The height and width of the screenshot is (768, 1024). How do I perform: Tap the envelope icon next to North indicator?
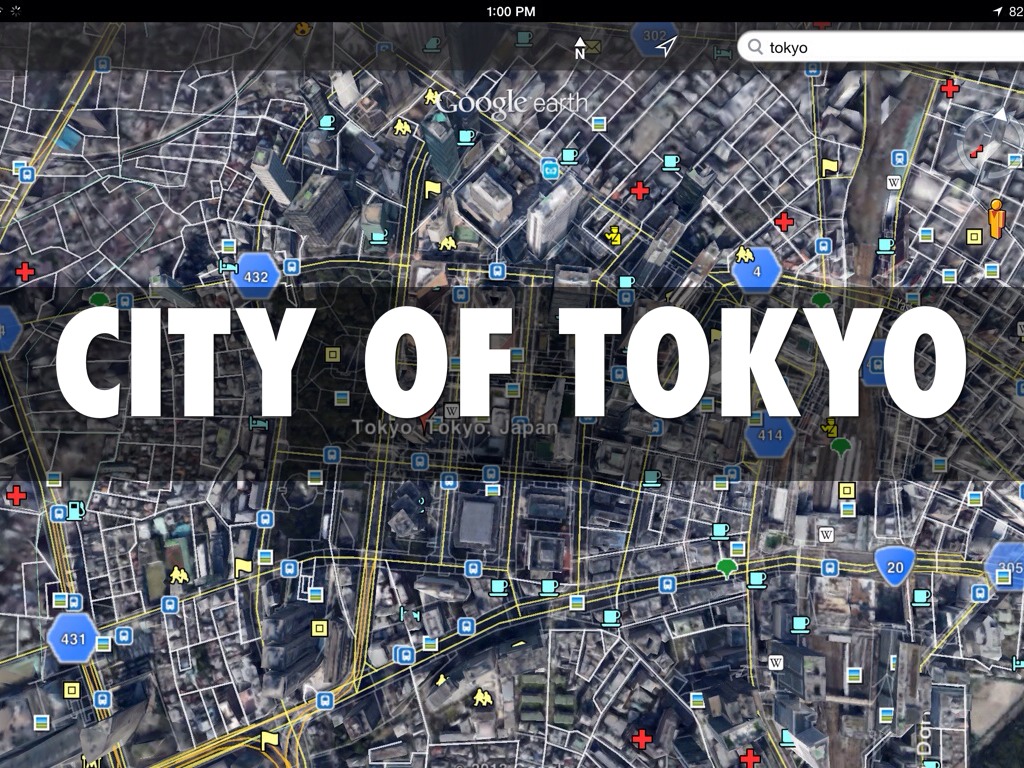[593, 46]
